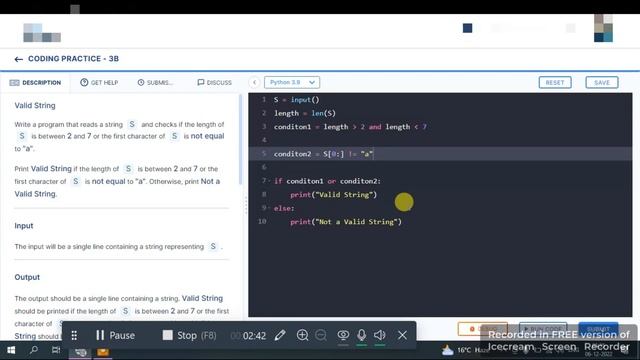The height and width of the screenshot is (360, 640).
Task: Toggle the recorder microphone
Action: point(361,336)
